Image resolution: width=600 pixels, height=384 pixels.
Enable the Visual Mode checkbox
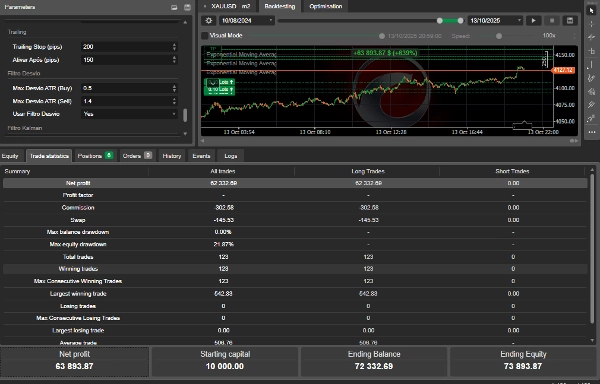[x=205, y=36]
